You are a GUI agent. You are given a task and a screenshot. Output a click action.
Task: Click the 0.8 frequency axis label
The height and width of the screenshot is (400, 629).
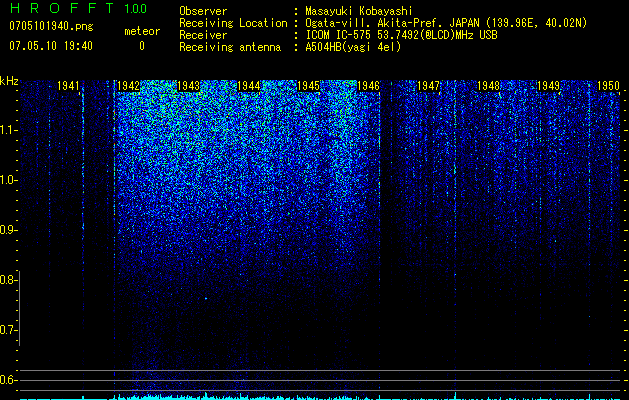pyautogui.click(x=8, y=280)
